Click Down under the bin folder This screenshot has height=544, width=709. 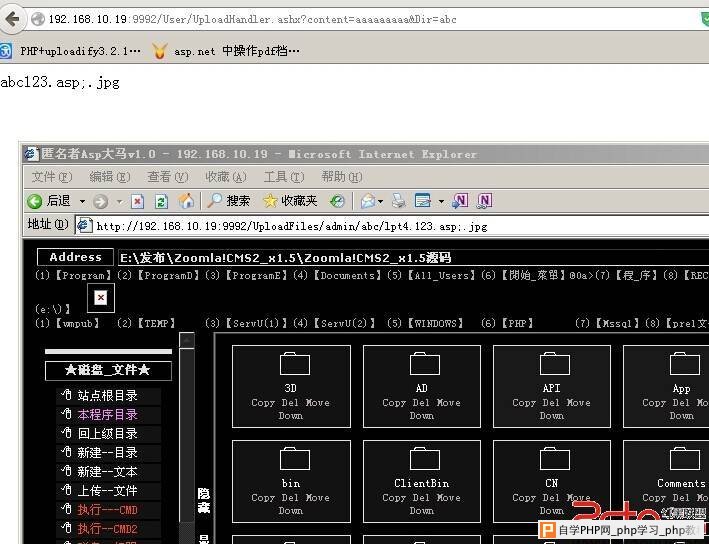pyautogui.click(x=290, y=511)
